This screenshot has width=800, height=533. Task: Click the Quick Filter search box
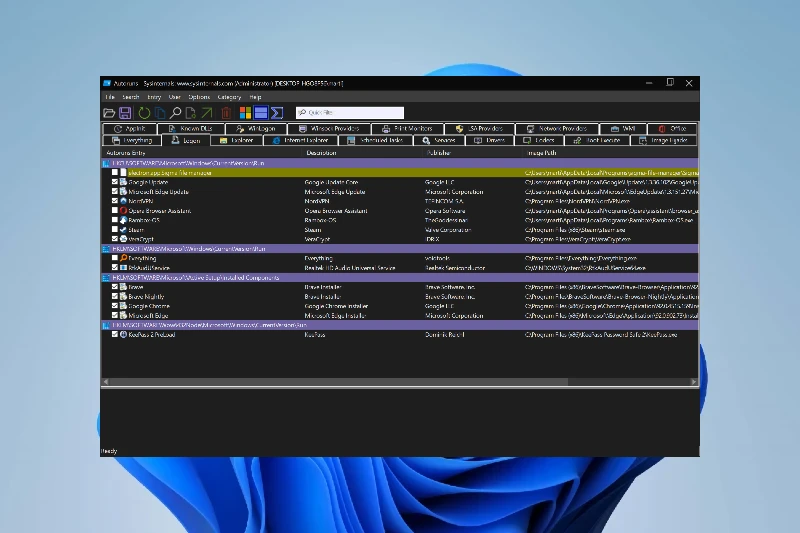pos(350,113)
